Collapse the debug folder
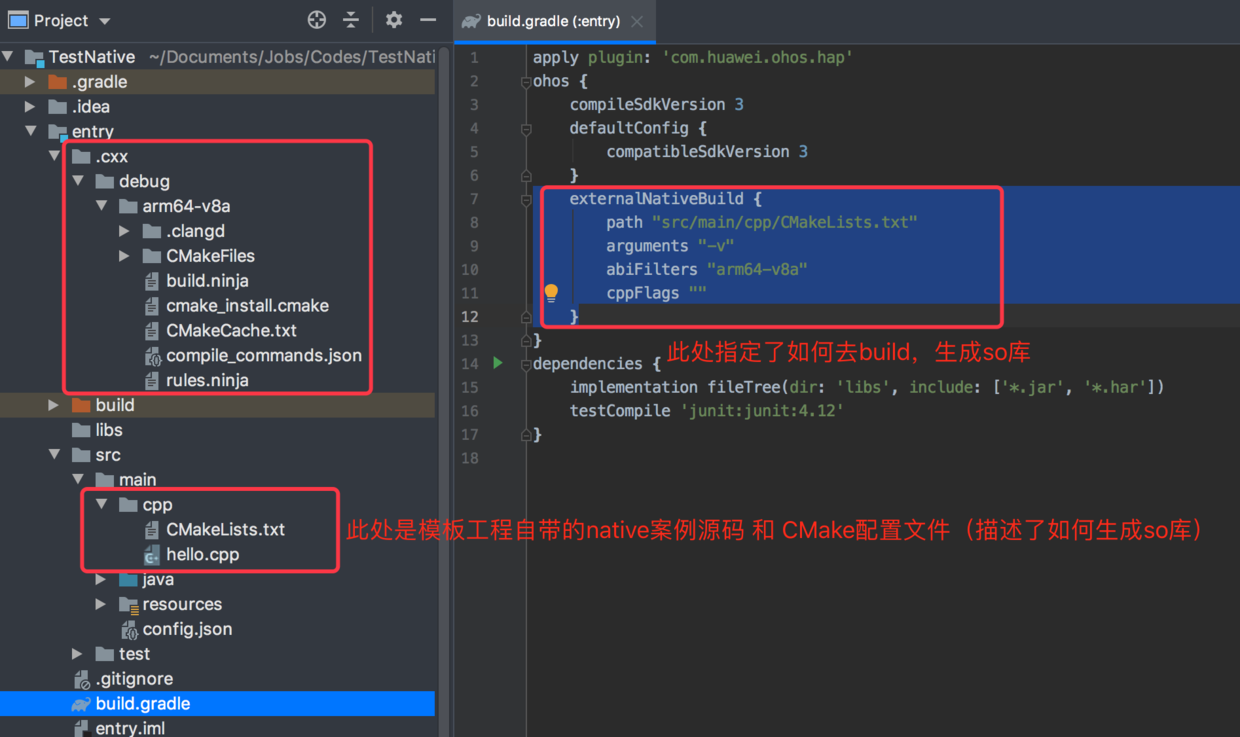Screen dimensions: 1240x737 point(78,181)
